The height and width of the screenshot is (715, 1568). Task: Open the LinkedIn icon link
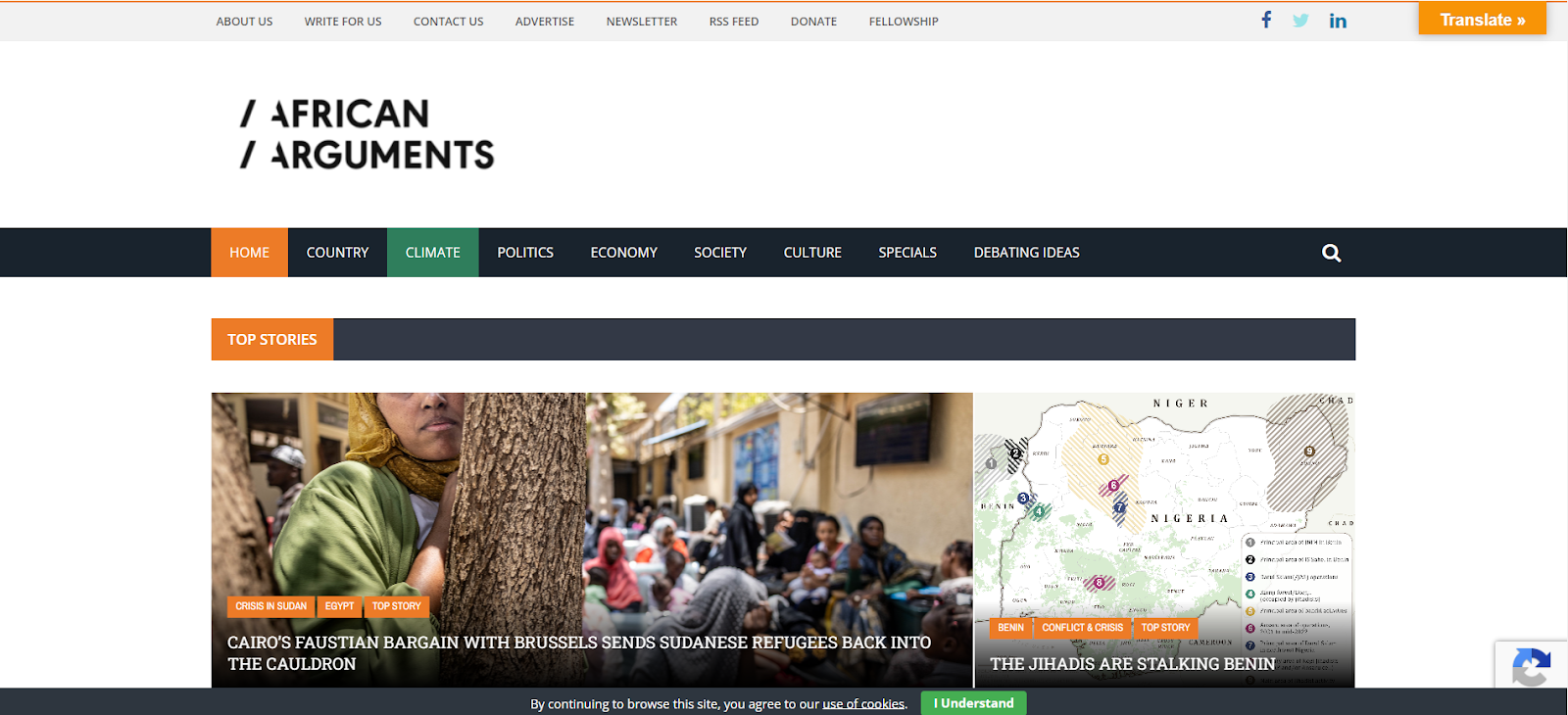[1338, 21]
